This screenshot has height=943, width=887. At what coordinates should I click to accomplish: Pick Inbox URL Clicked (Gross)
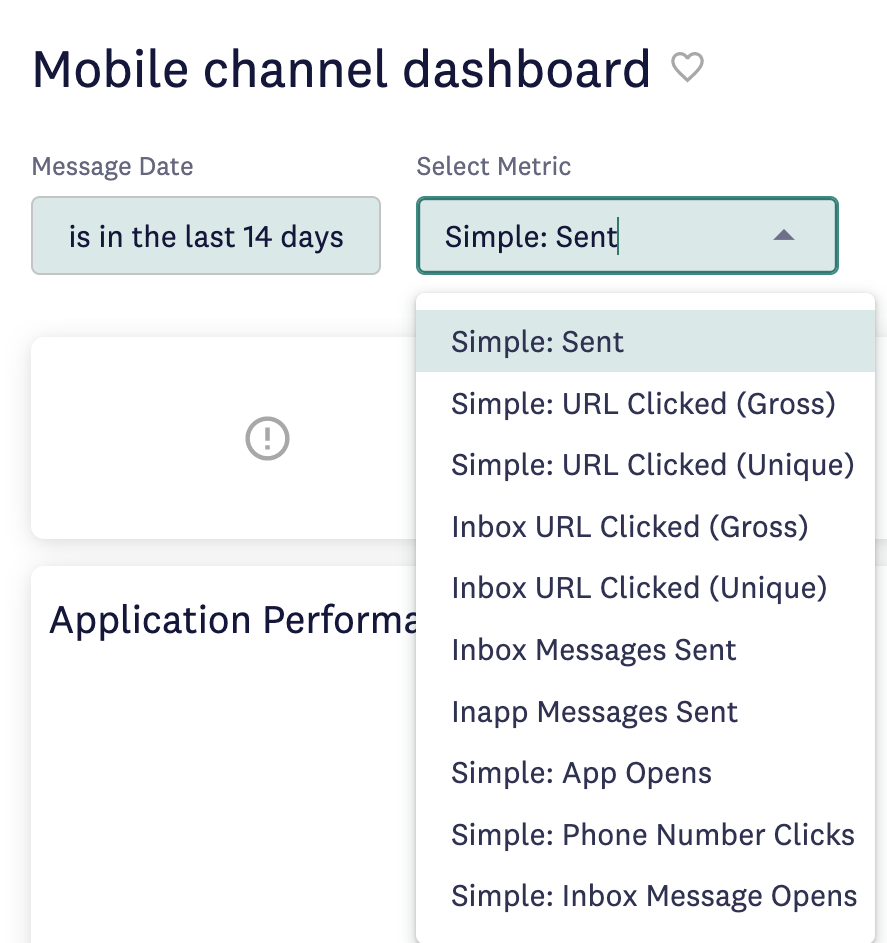click(x=645, y=526)
